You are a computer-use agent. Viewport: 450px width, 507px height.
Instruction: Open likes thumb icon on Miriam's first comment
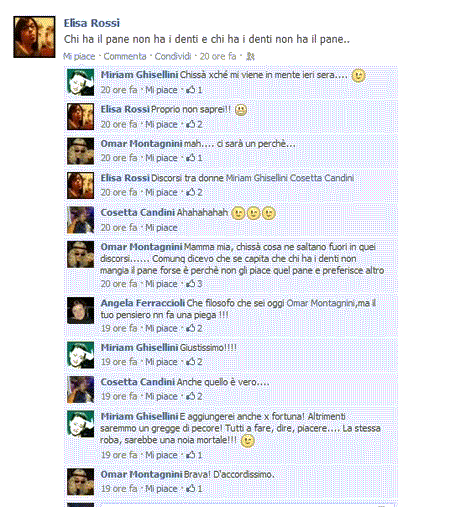click(191, 90)
